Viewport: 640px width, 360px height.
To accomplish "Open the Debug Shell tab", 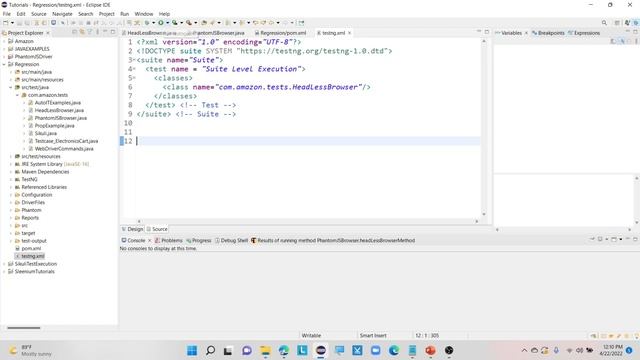I will (x=231, y=240).
